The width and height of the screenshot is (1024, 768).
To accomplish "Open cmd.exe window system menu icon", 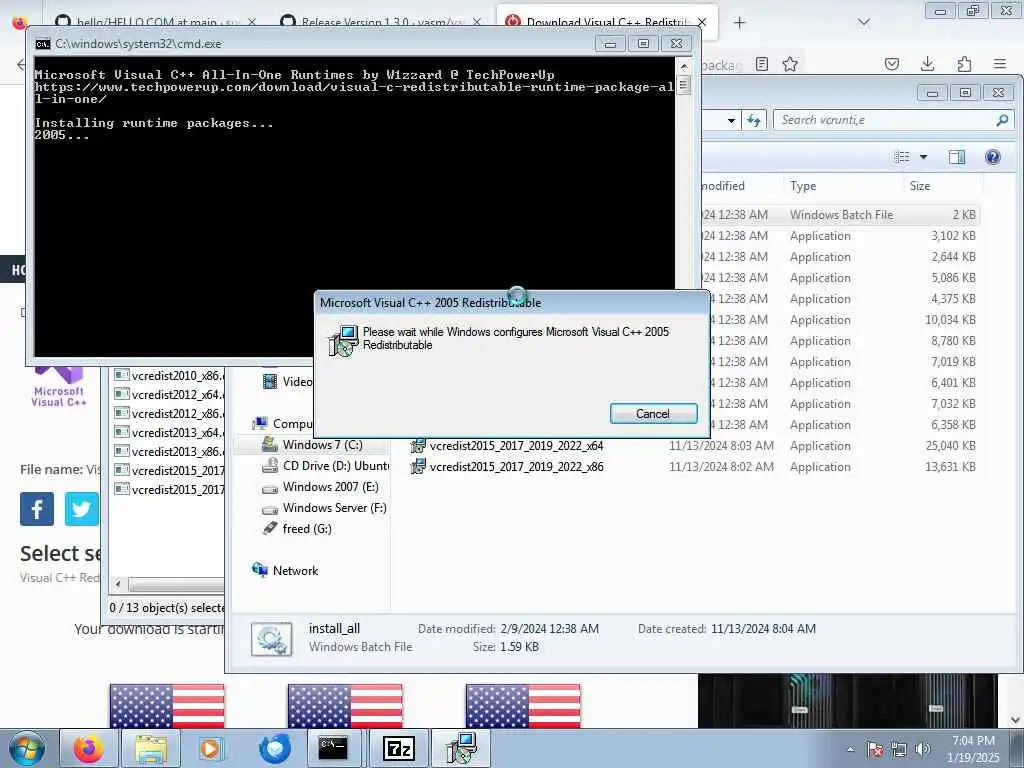I will click(43, 44).
